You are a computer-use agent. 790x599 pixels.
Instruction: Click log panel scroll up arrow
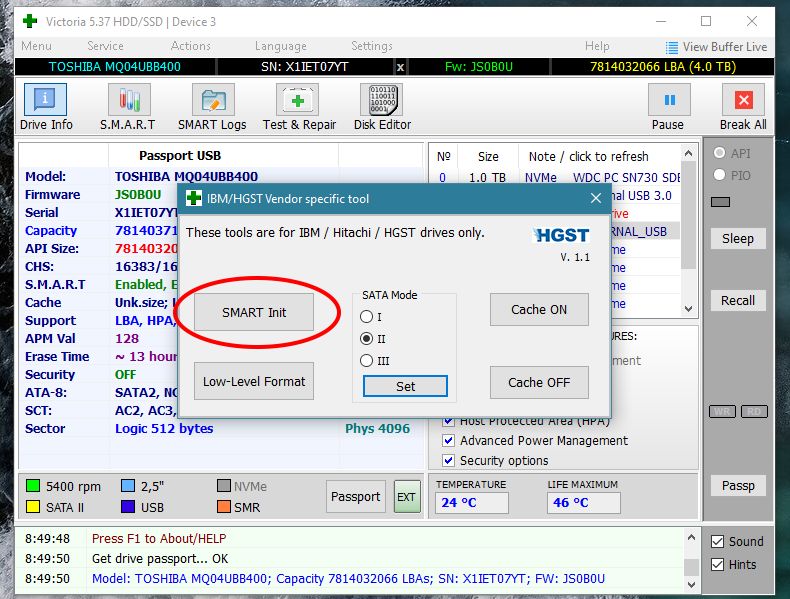tap(691, 538)
